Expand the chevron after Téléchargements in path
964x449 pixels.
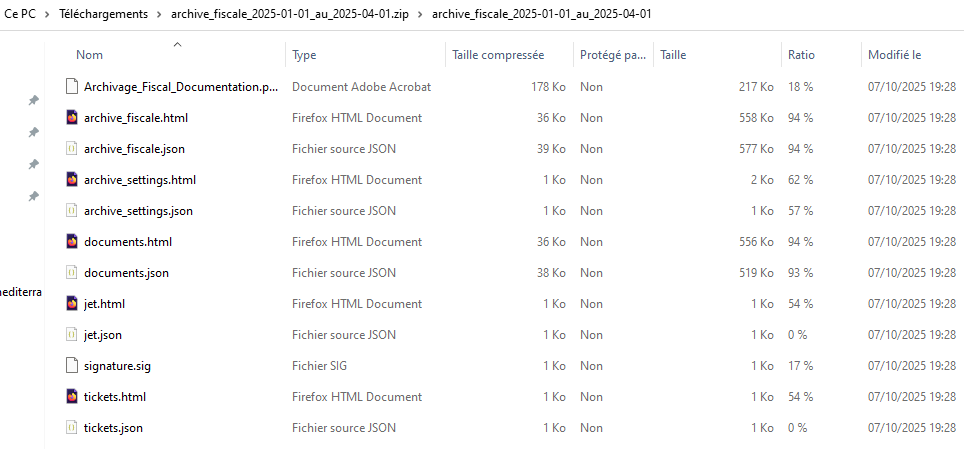[x=160, y=15]
